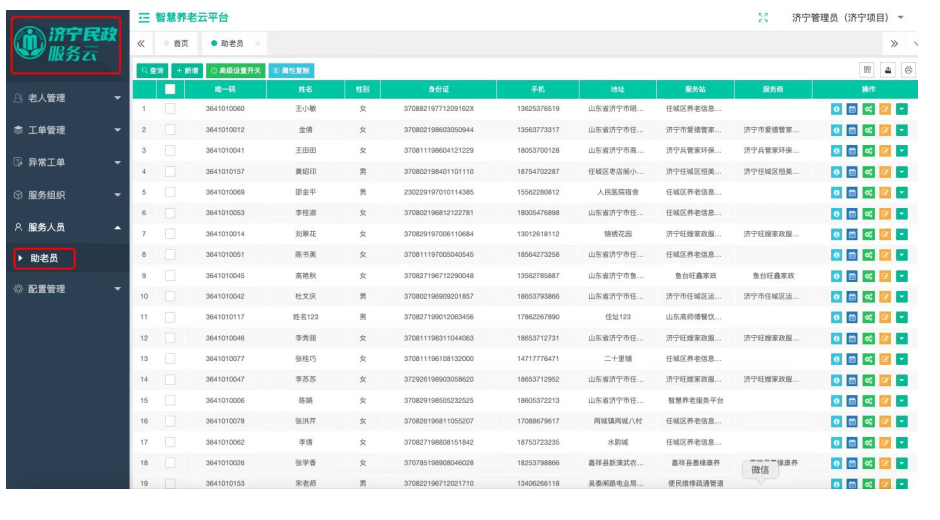Toggle the sidebar collapse icon beside 智慧养老云平台
Image resolution: width=940 pixels, height=520 pixels.
pos(144,18)
